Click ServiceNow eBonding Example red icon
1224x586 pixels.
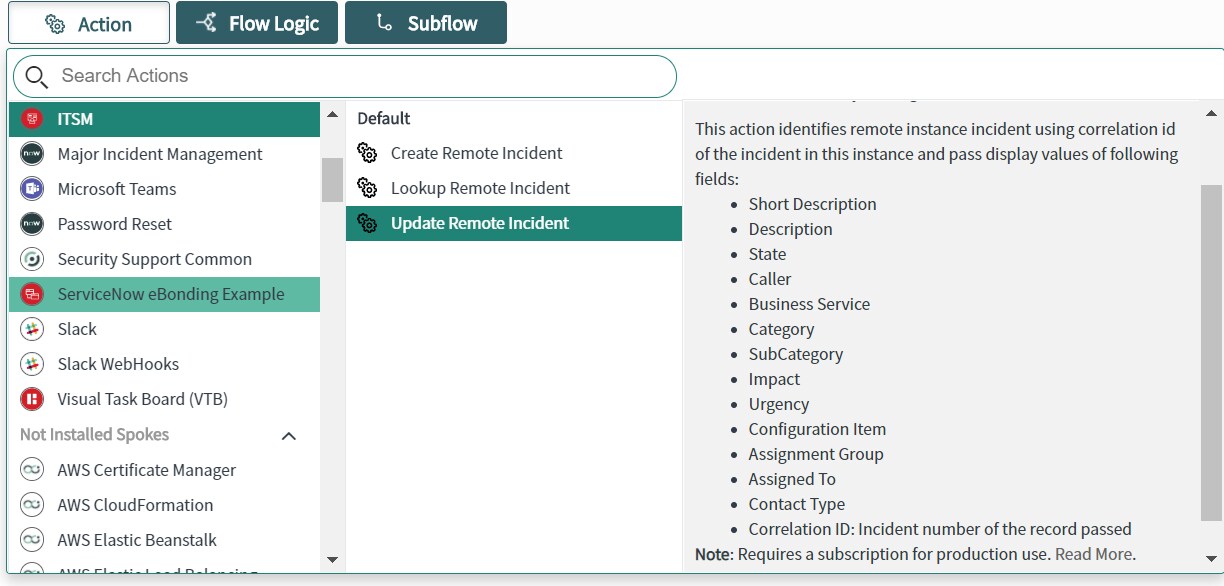pos(32,294)
